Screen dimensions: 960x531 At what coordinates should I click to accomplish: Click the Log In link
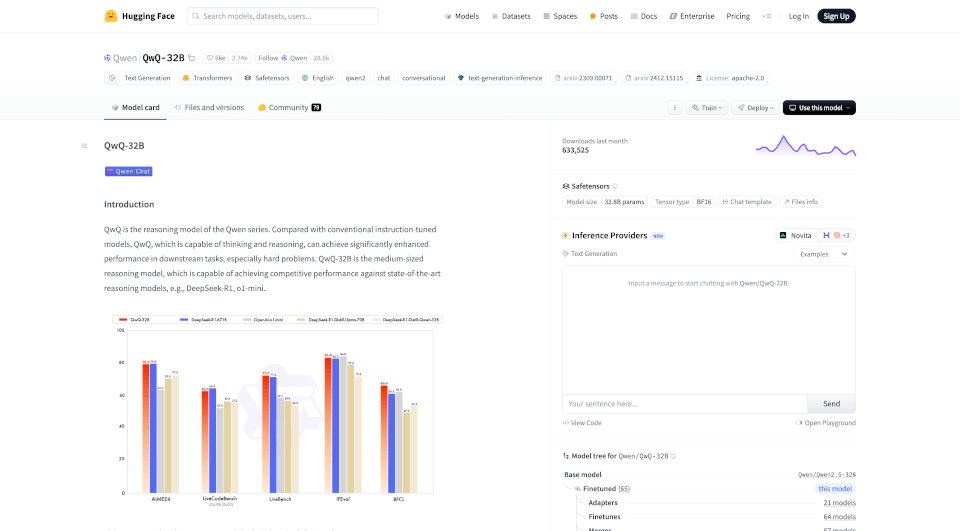click(x=798, y=16)
